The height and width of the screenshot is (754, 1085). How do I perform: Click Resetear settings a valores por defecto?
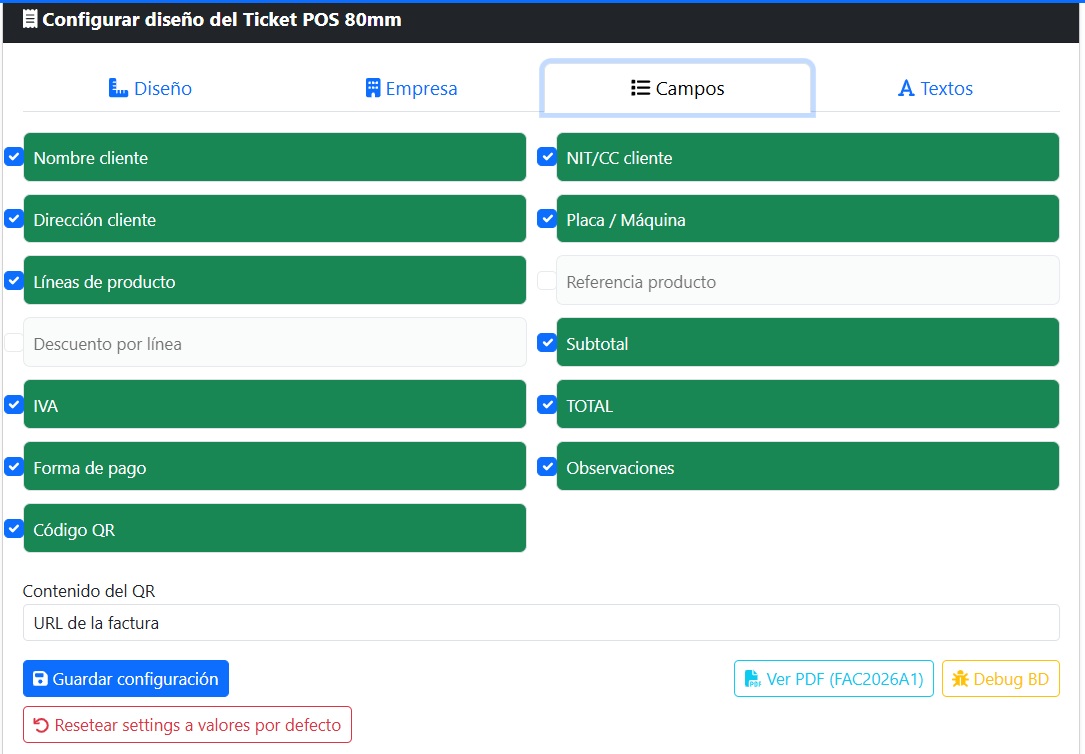point(187,725)
